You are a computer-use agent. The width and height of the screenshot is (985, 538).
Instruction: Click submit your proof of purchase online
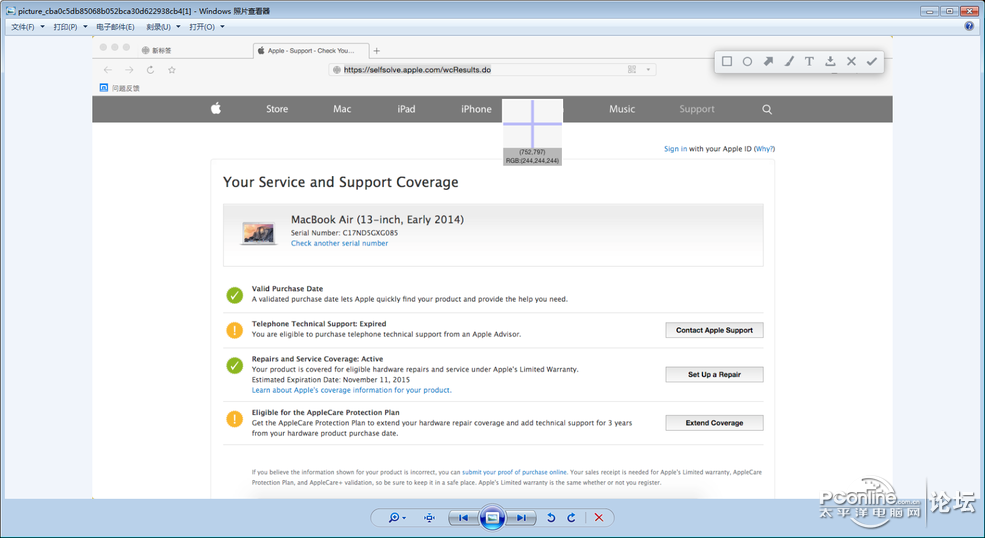pyautogui.click(x=514, y=472)
